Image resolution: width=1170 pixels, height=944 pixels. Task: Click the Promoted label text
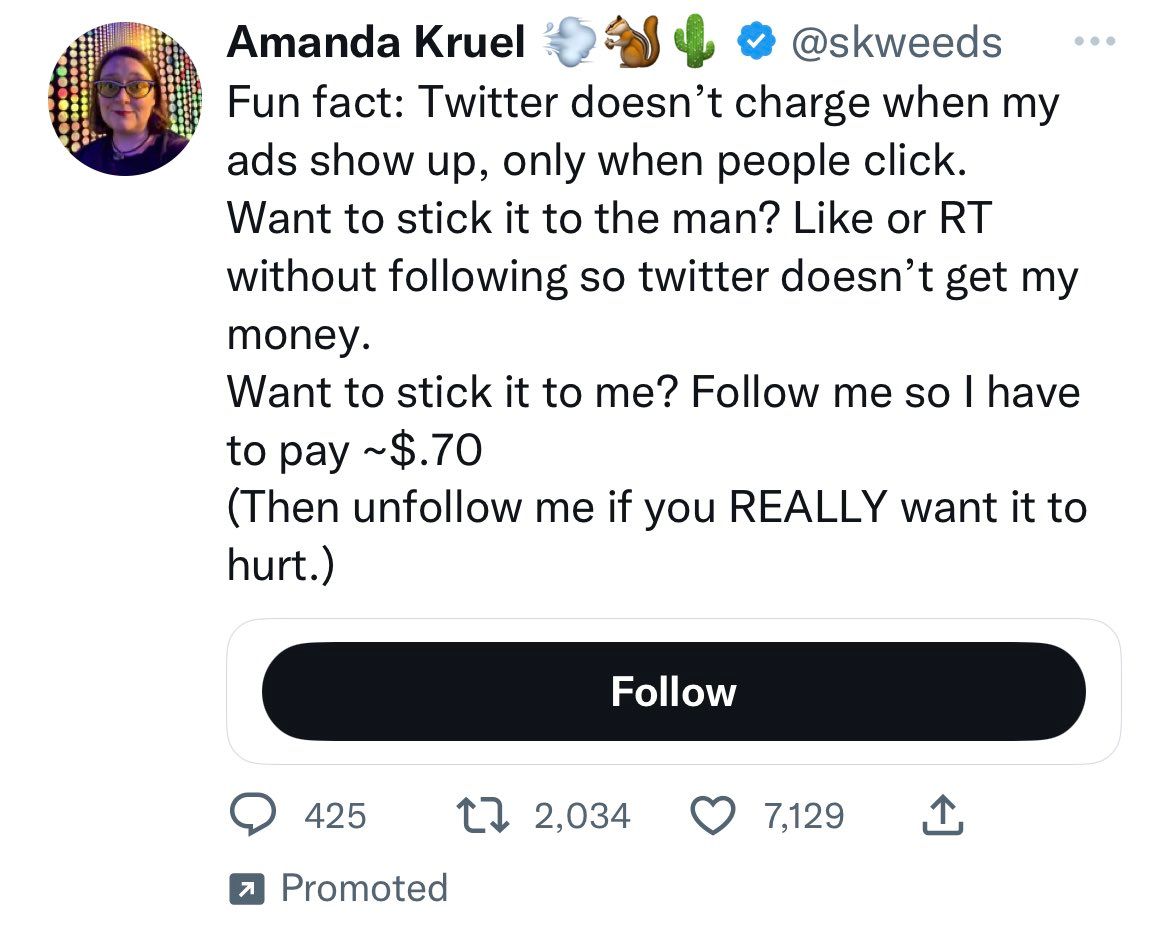tap(364, 888)
